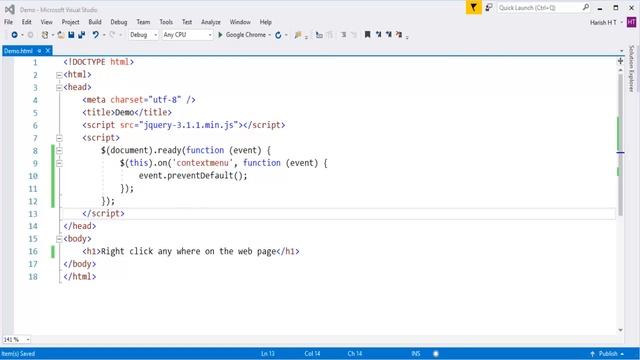Open the Edit menu

[27, 22]
